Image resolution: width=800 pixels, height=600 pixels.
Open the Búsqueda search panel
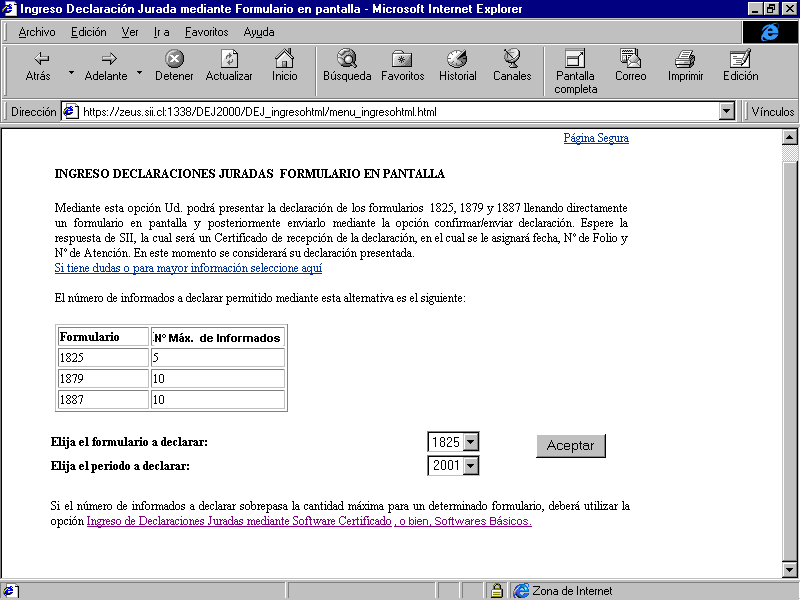[347, 66]
